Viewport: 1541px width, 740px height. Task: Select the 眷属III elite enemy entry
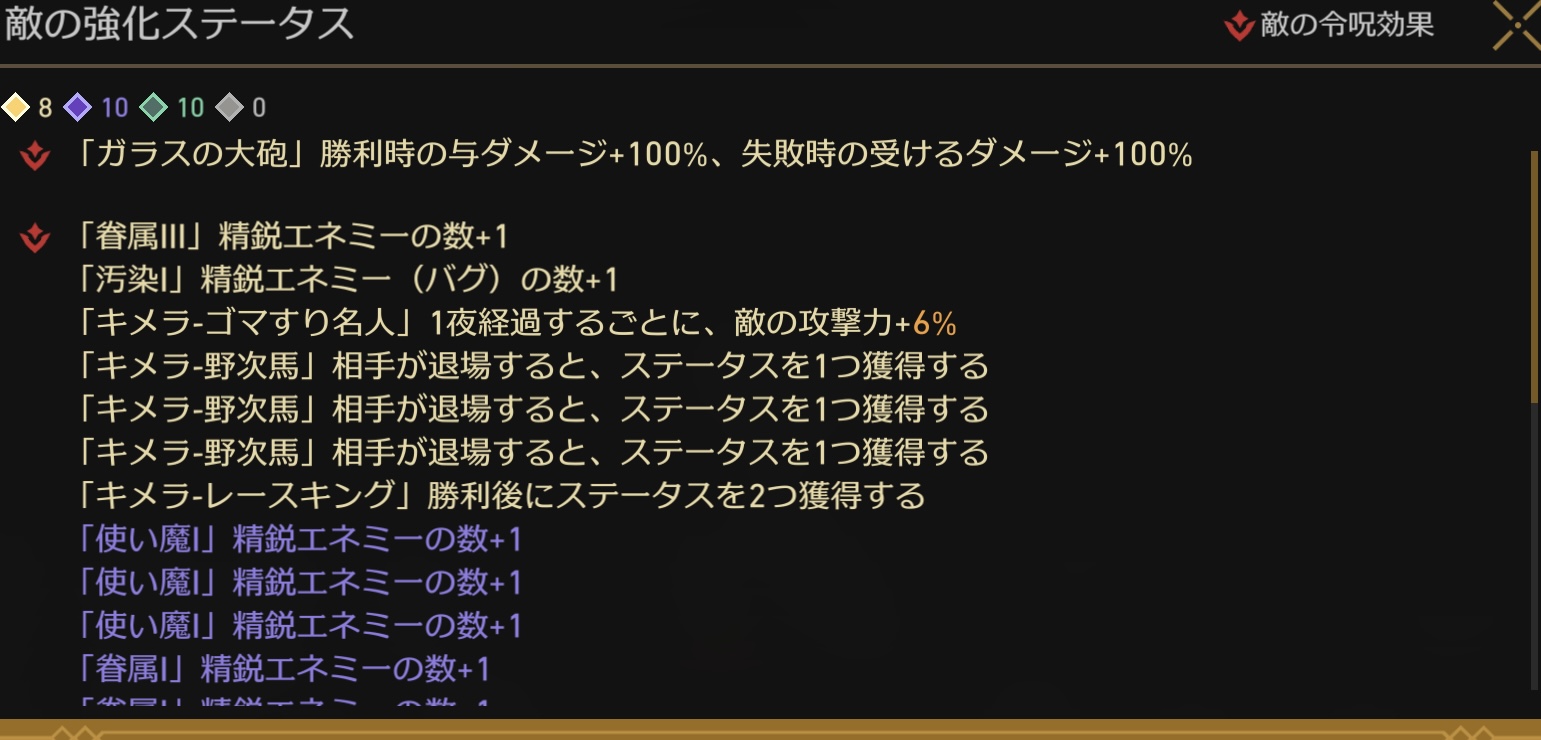click(292, 238)
